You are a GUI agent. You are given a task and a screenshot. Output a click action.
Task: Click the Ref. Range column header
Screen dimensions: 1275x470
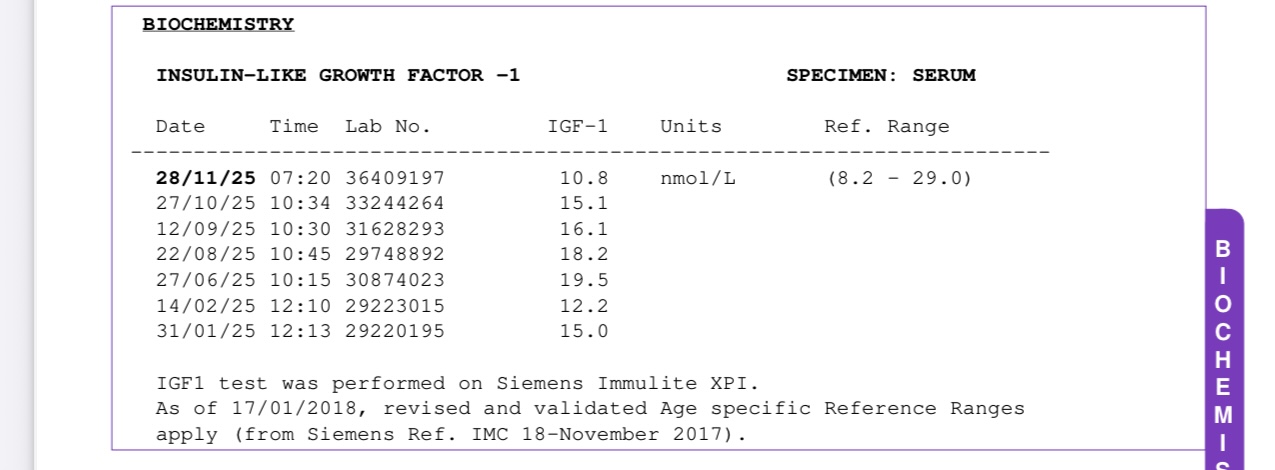pyautogui.click(x=886, y=127)
